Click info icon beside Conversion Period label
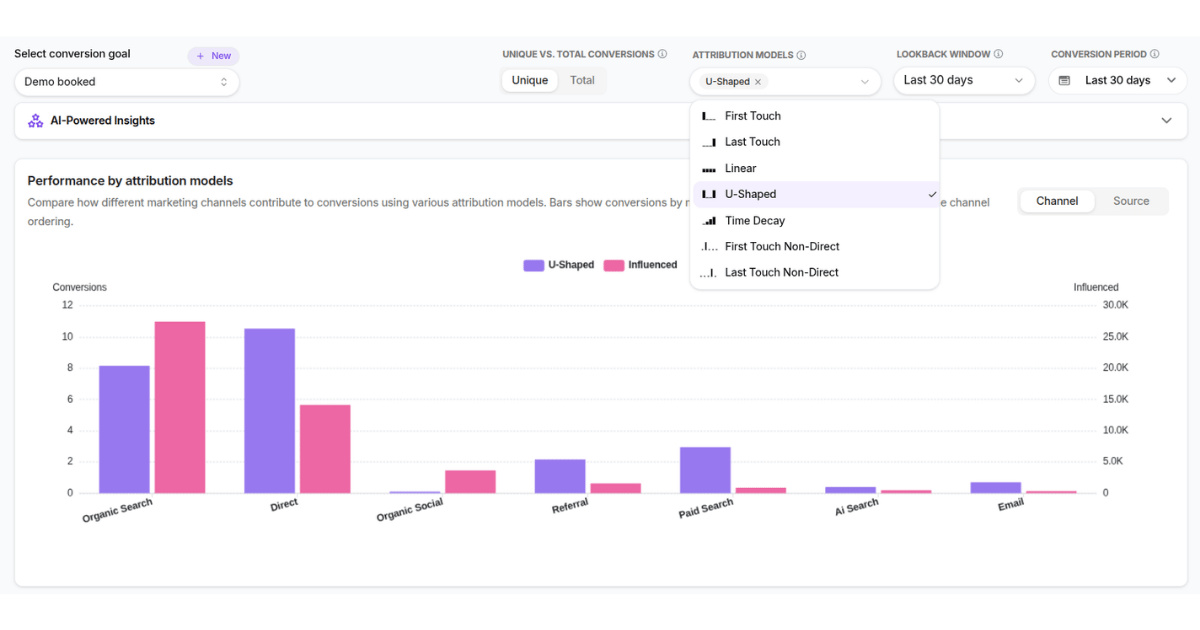 tap(1155, 54)
